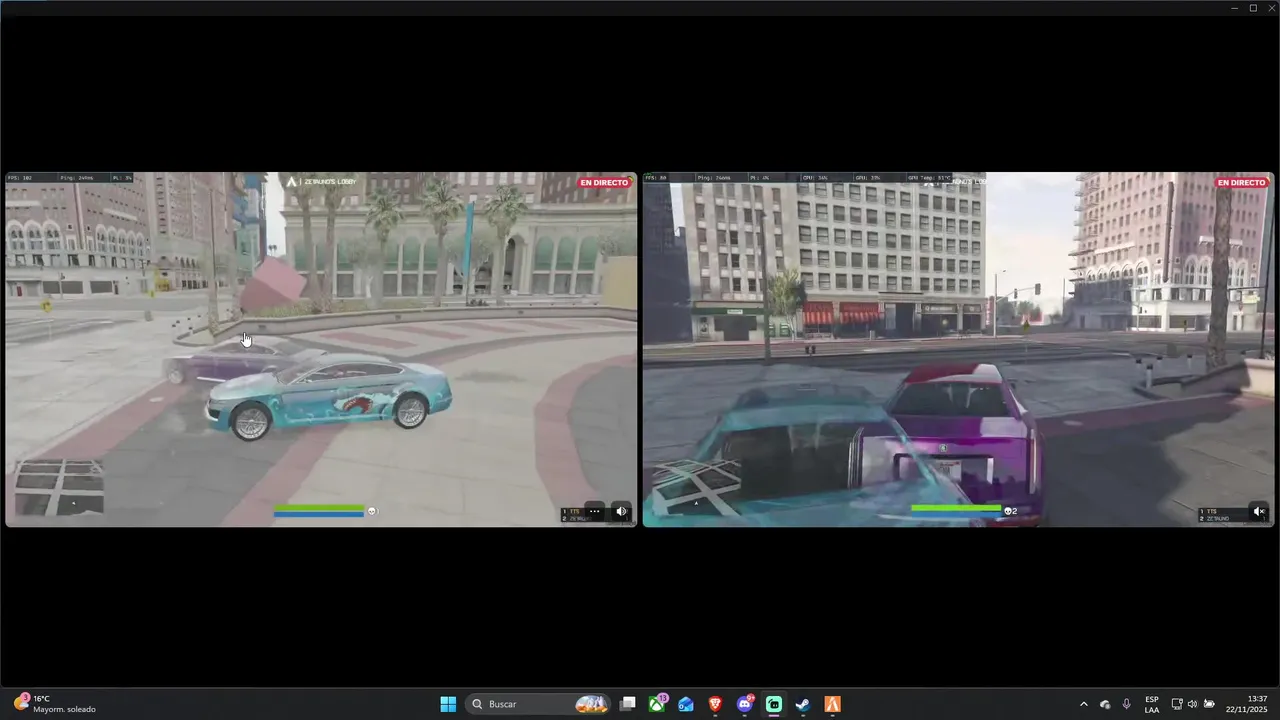Select the right live stream video
This screenshot has width=1280, height=720.
958,349
